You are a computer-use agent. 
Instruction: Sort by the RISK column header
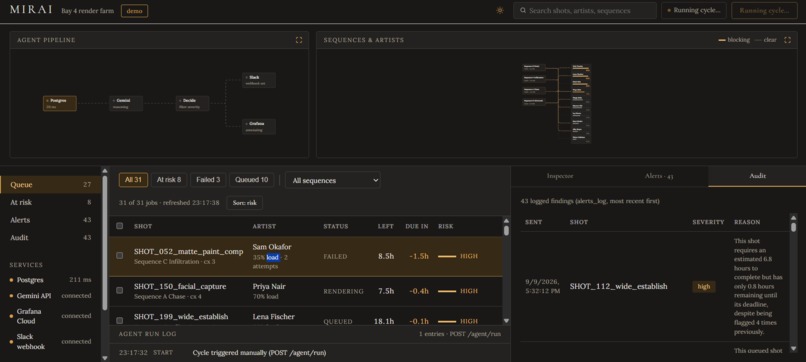pos(445,226)
